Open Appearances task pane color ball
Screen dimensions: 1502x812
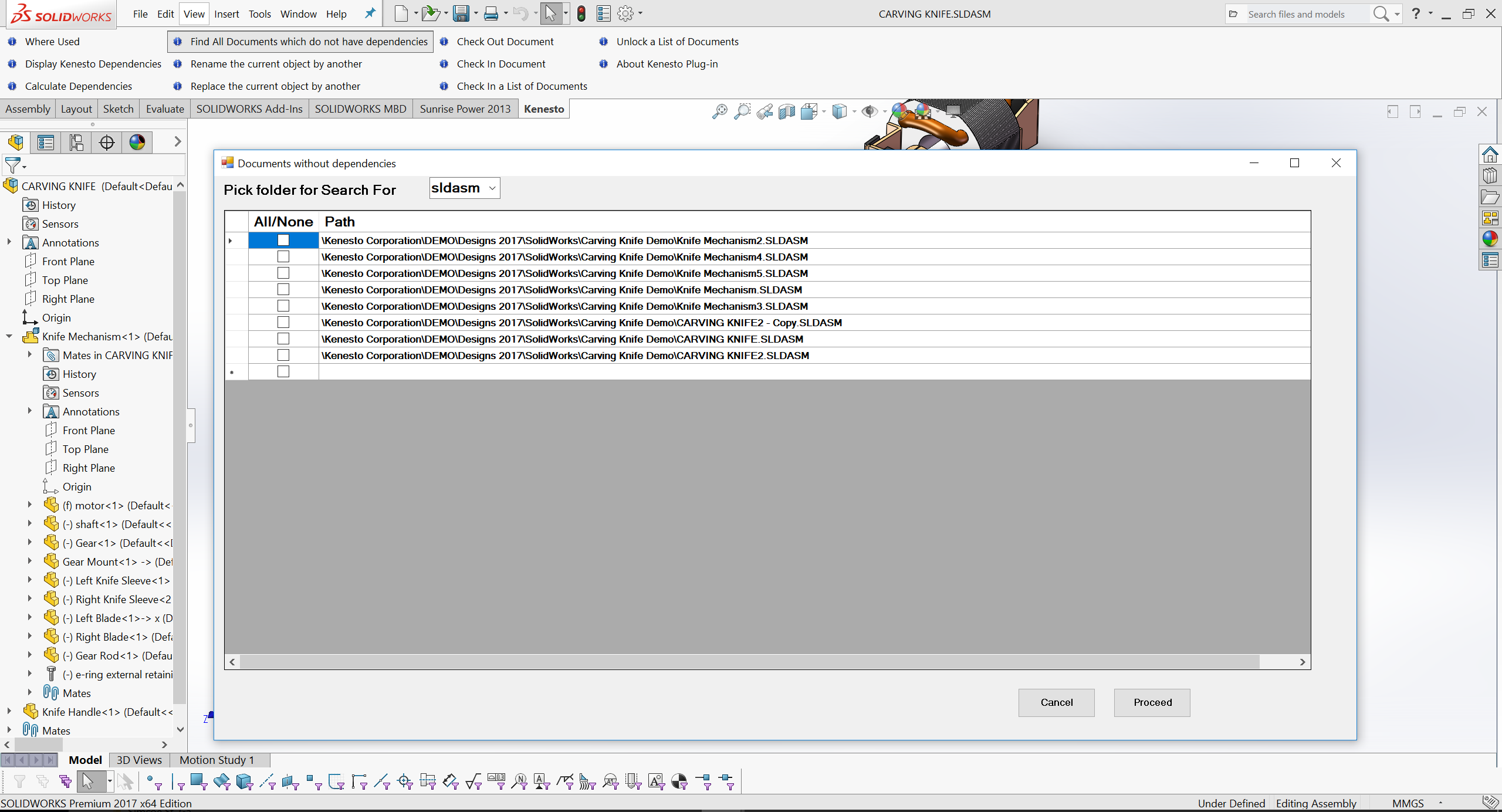point(1490,238)
